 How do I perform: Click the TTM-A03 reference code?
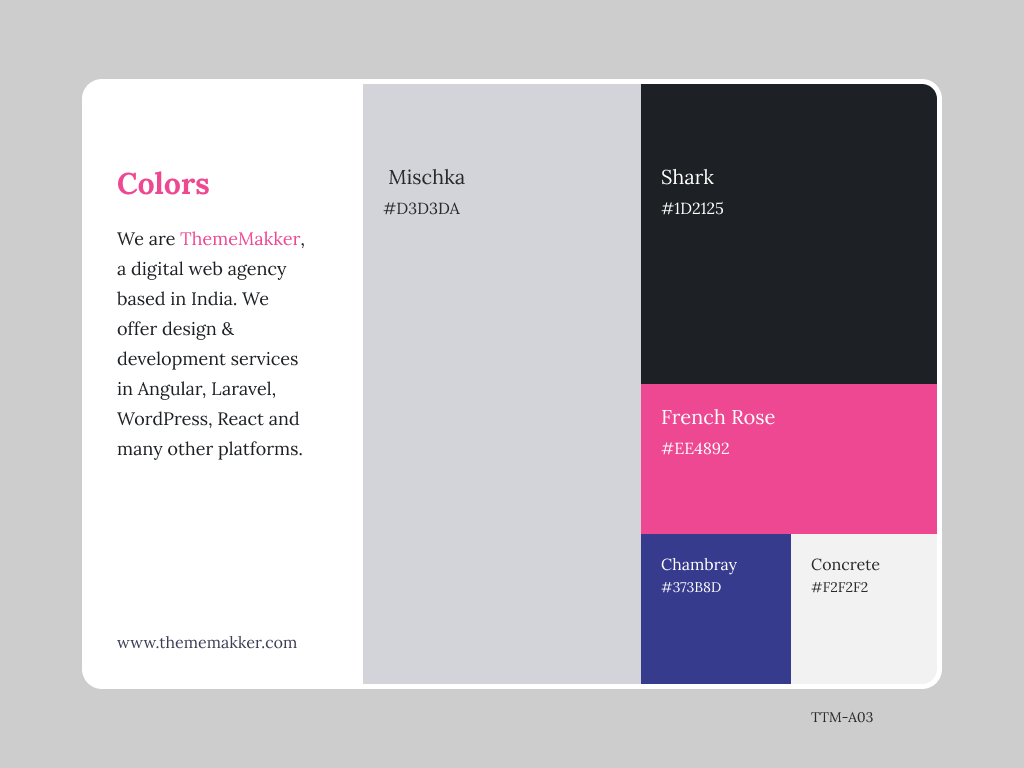tap(842, 717)
